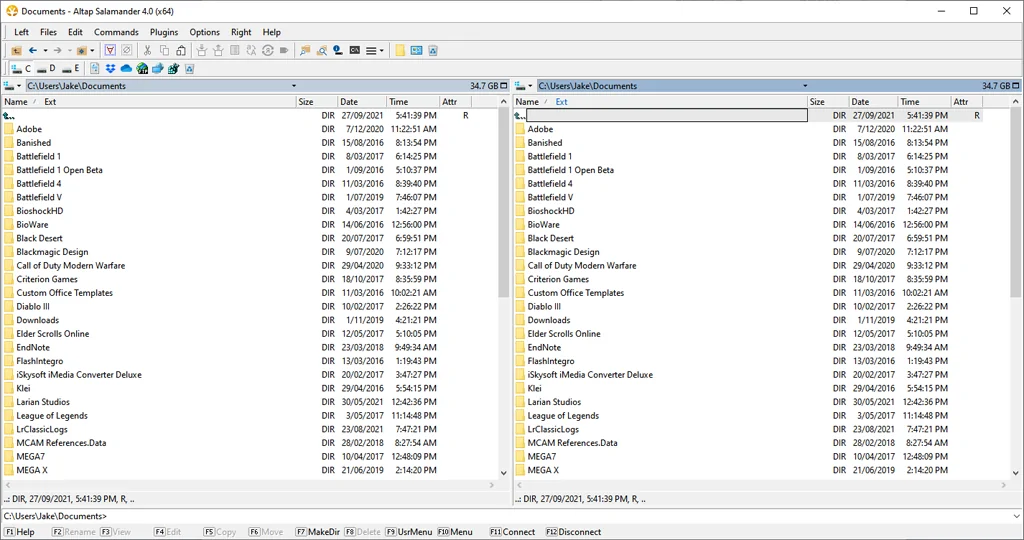Click the F12 Disconnect button
1024x540 pixels.
pos(573,532)
